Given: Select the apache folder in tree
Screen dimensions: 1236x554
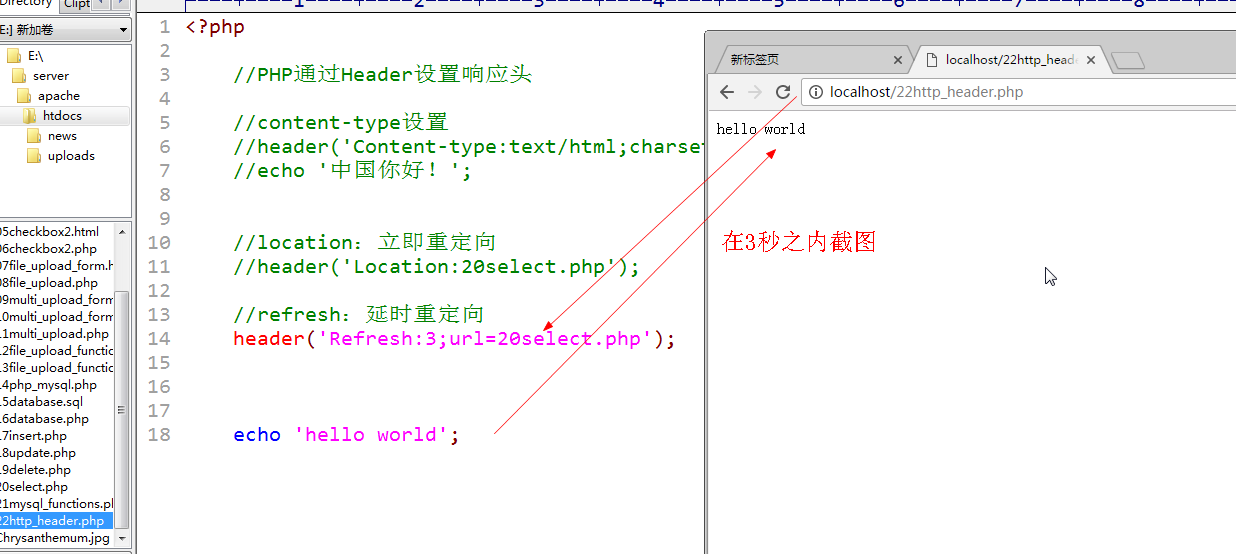Looking at the screenshot, I should click(x=59, y=95).
